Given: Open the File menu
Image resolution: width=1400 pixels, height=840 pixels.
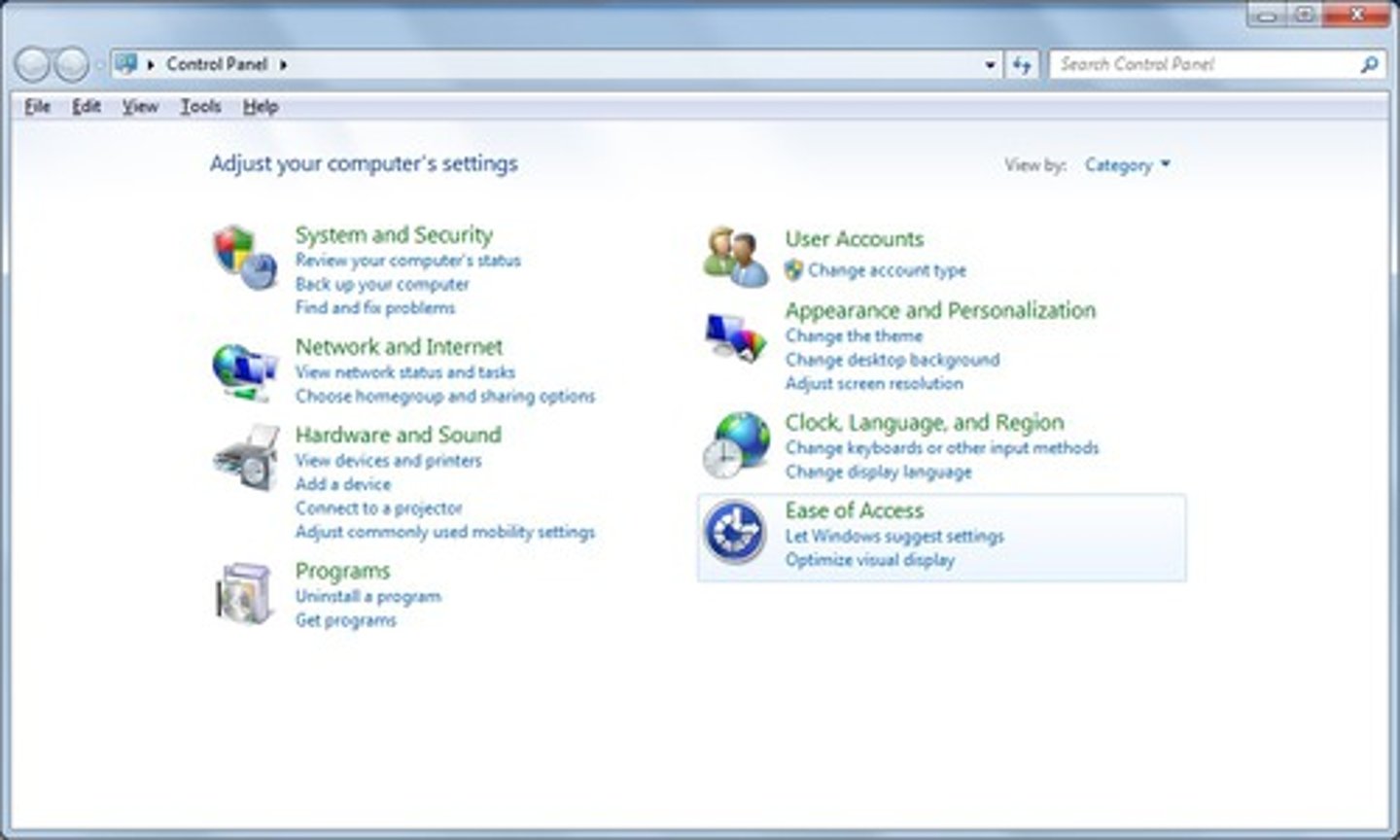Looking at the screenshot, I should 37,106.
